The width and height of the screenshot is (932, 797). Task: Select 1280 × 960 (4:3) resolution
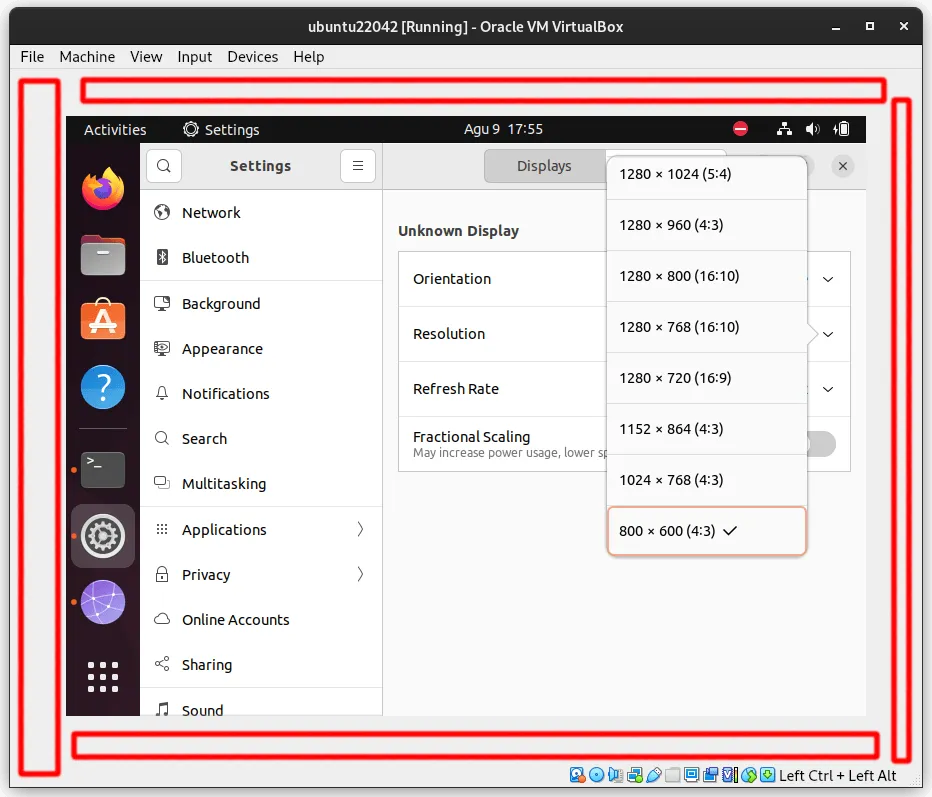707,225
